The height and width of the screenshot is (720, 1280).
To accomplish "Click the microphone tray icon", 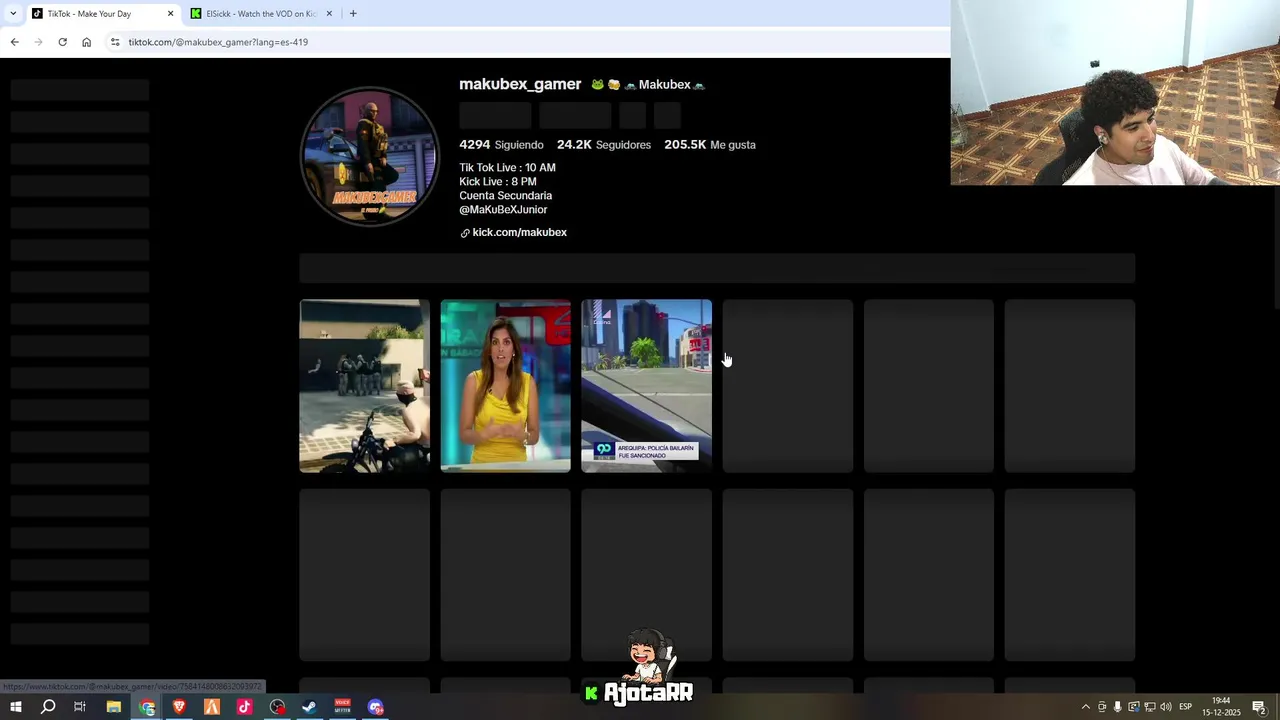I will [x=1118, y=707].
